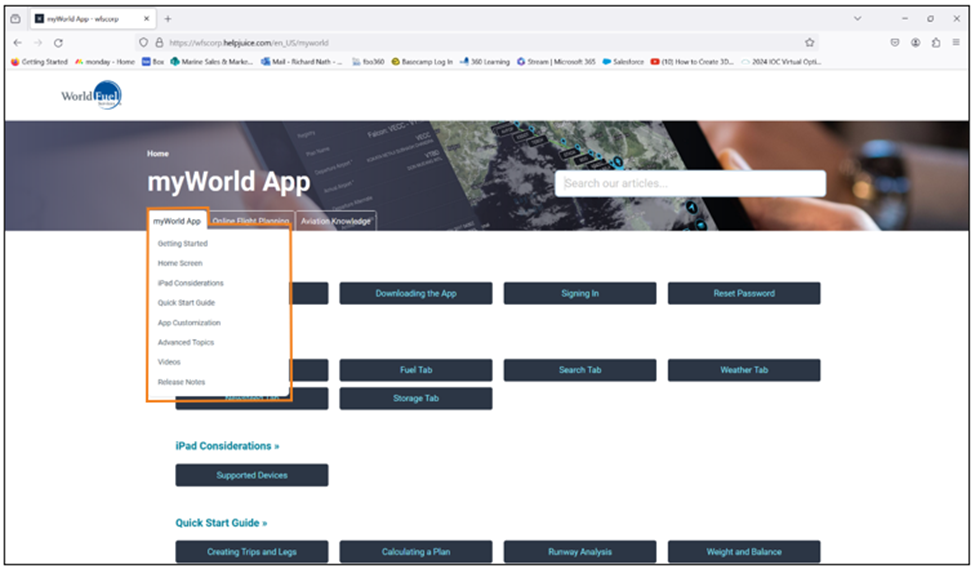Open the Pocket save icon

895,43
